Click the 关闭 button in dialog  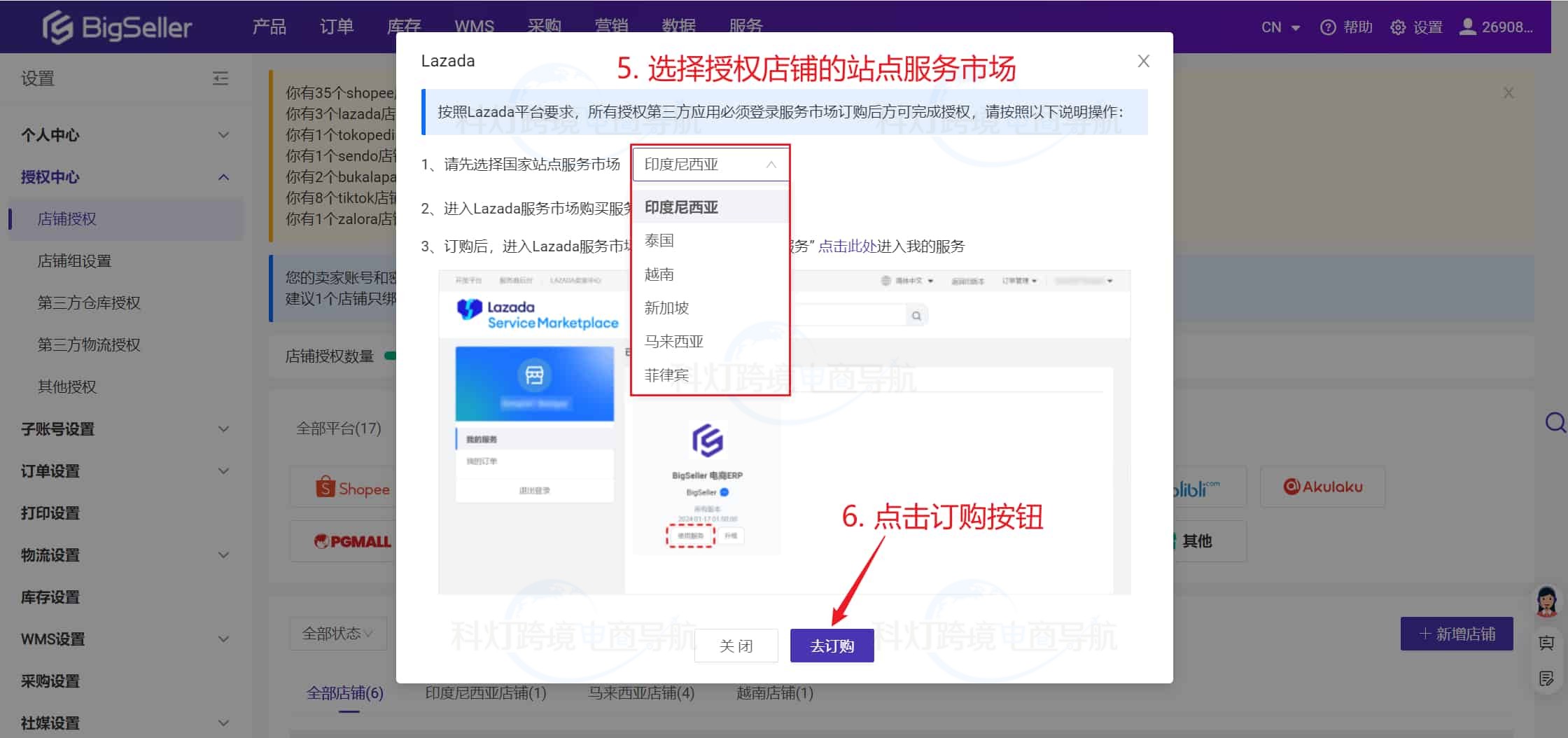point(736,646)
